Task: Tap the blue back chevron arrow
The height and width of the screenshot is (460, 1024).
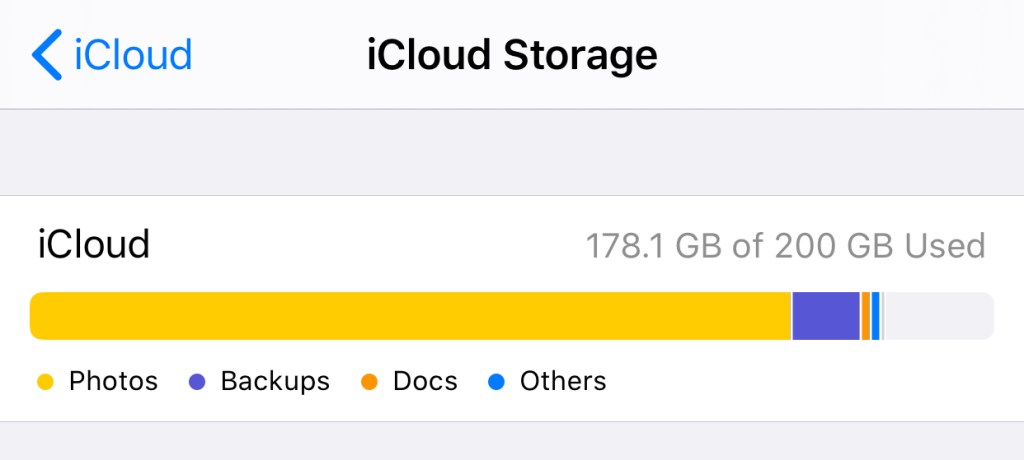Action: click(46, 54)
